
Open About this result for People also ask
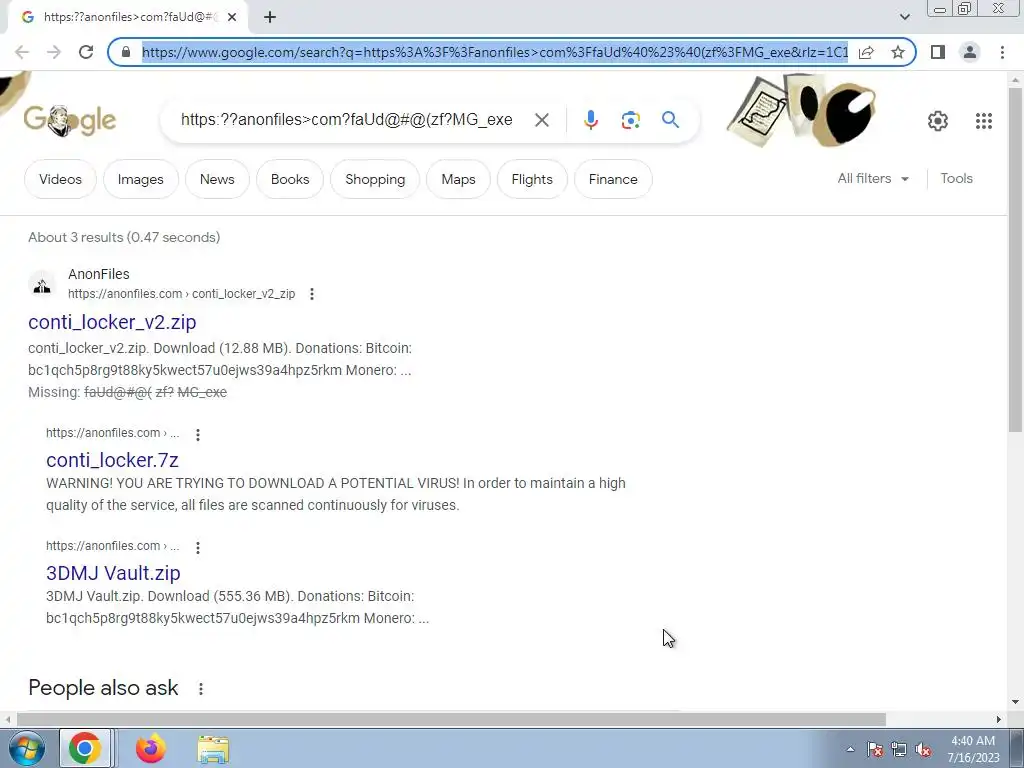[200, 688]
